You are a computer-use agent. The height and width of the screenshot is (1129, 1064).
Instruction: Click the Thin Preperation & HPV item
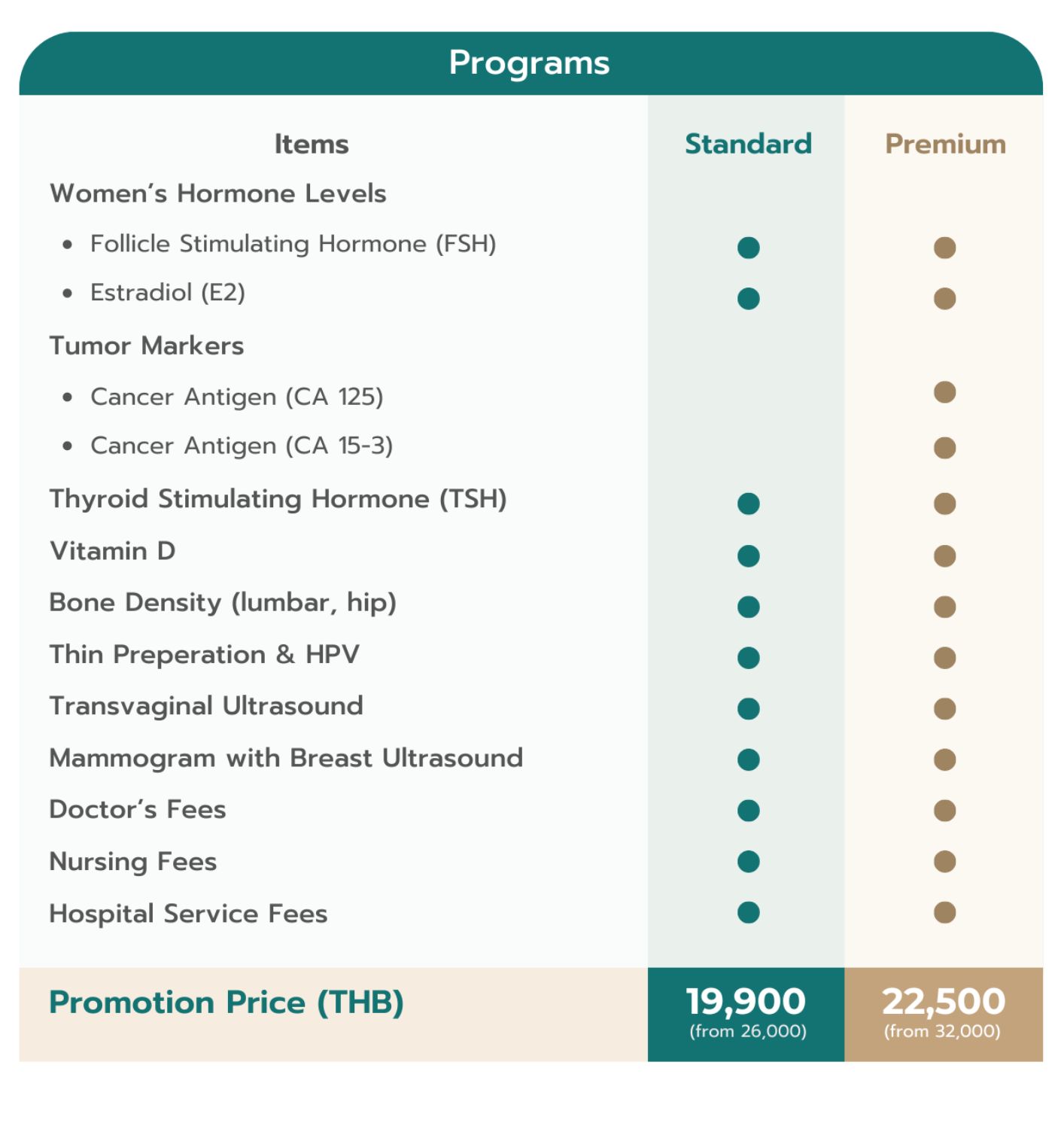(x=205, y=654)
